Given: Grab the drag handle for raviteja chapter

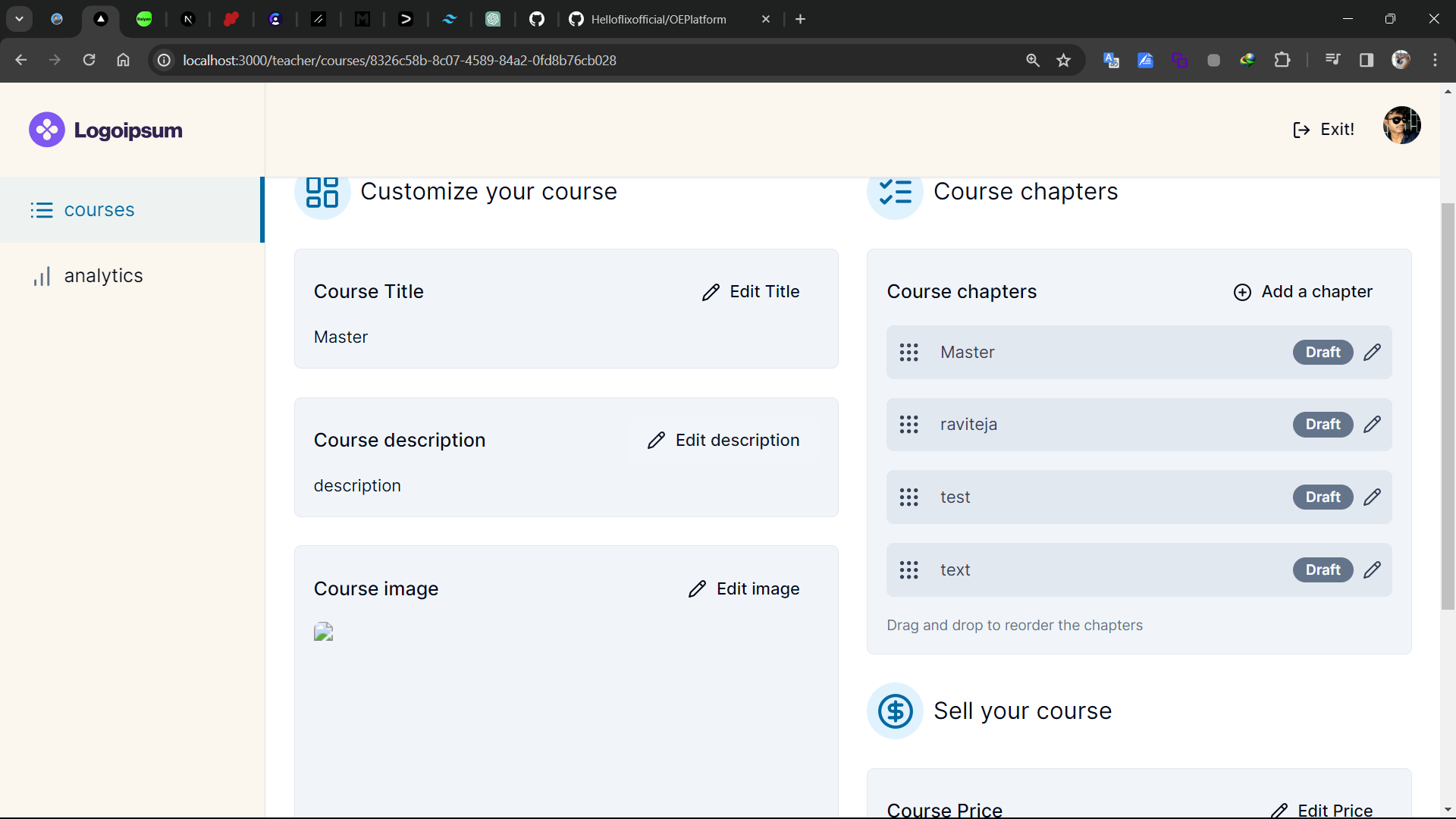Looking at the screenshot, I should click(x=908, y=425).
